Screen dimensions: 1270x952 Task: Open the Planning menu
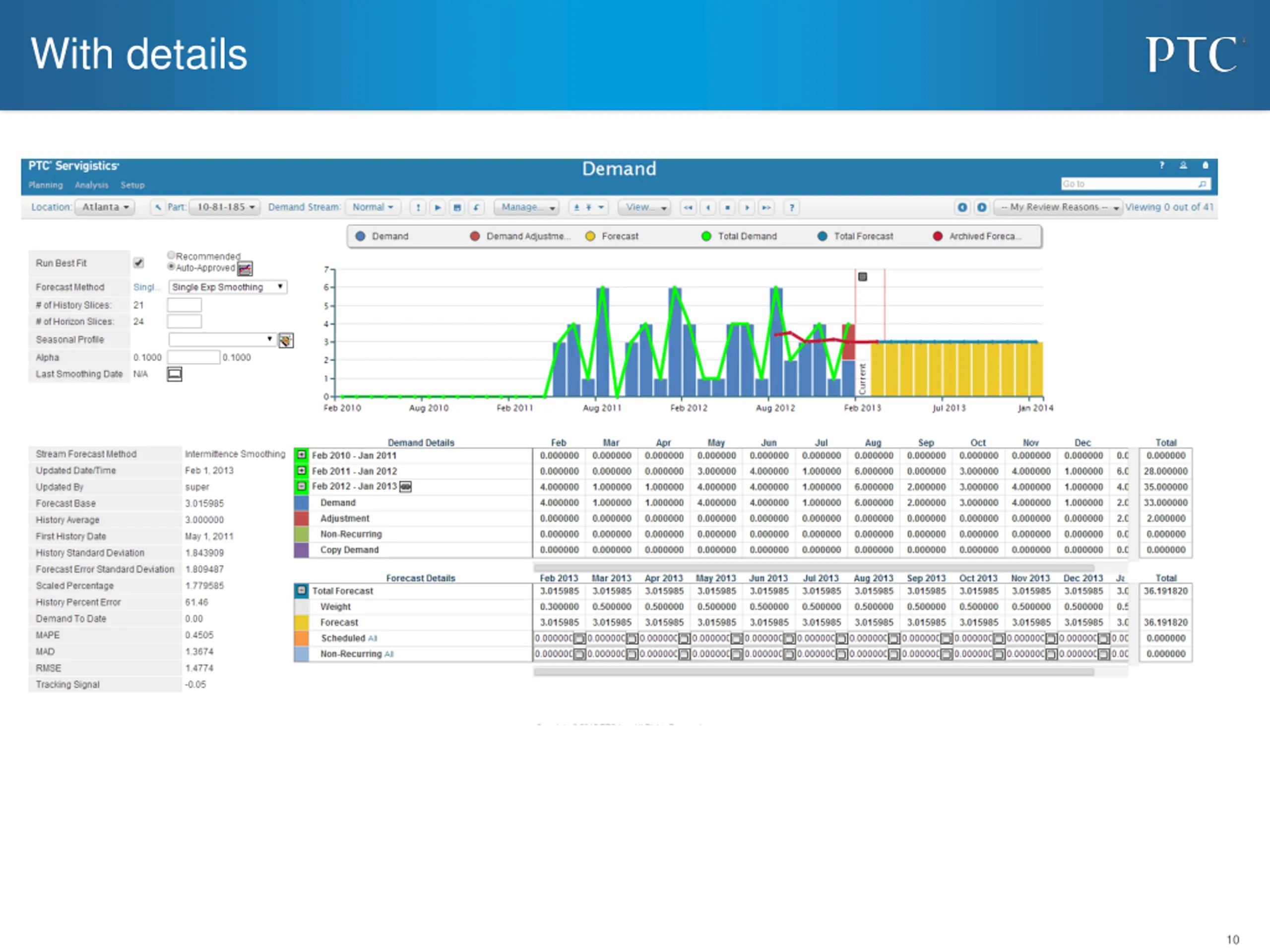(46, 185)
